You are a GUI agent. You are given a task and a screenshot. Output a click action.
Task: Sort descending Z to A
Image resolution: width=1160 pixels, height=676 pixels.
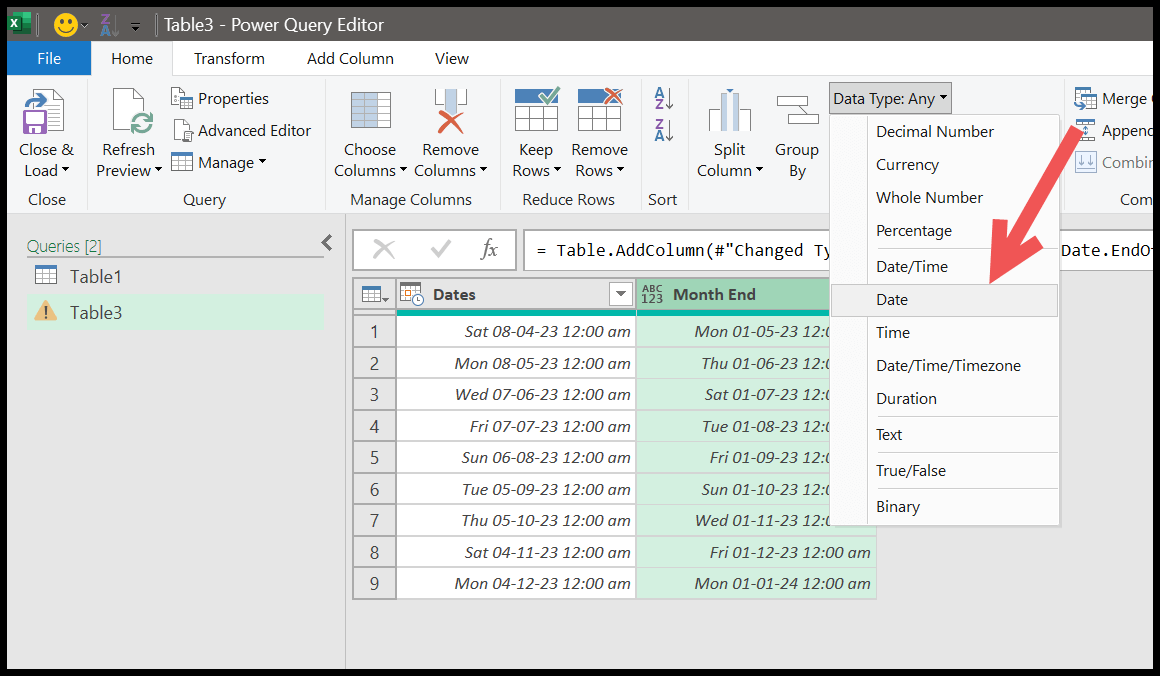[x=664, y=130]
